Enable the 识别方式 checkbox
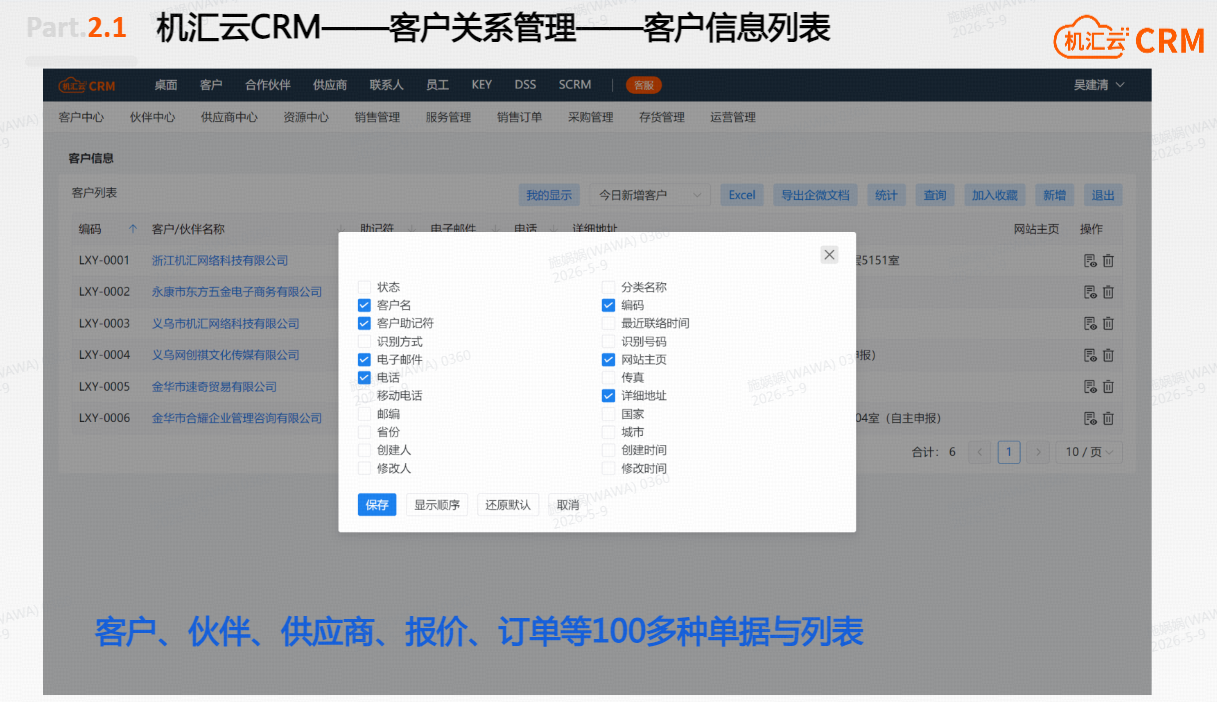1217x702 pixels. click(364, 341)
